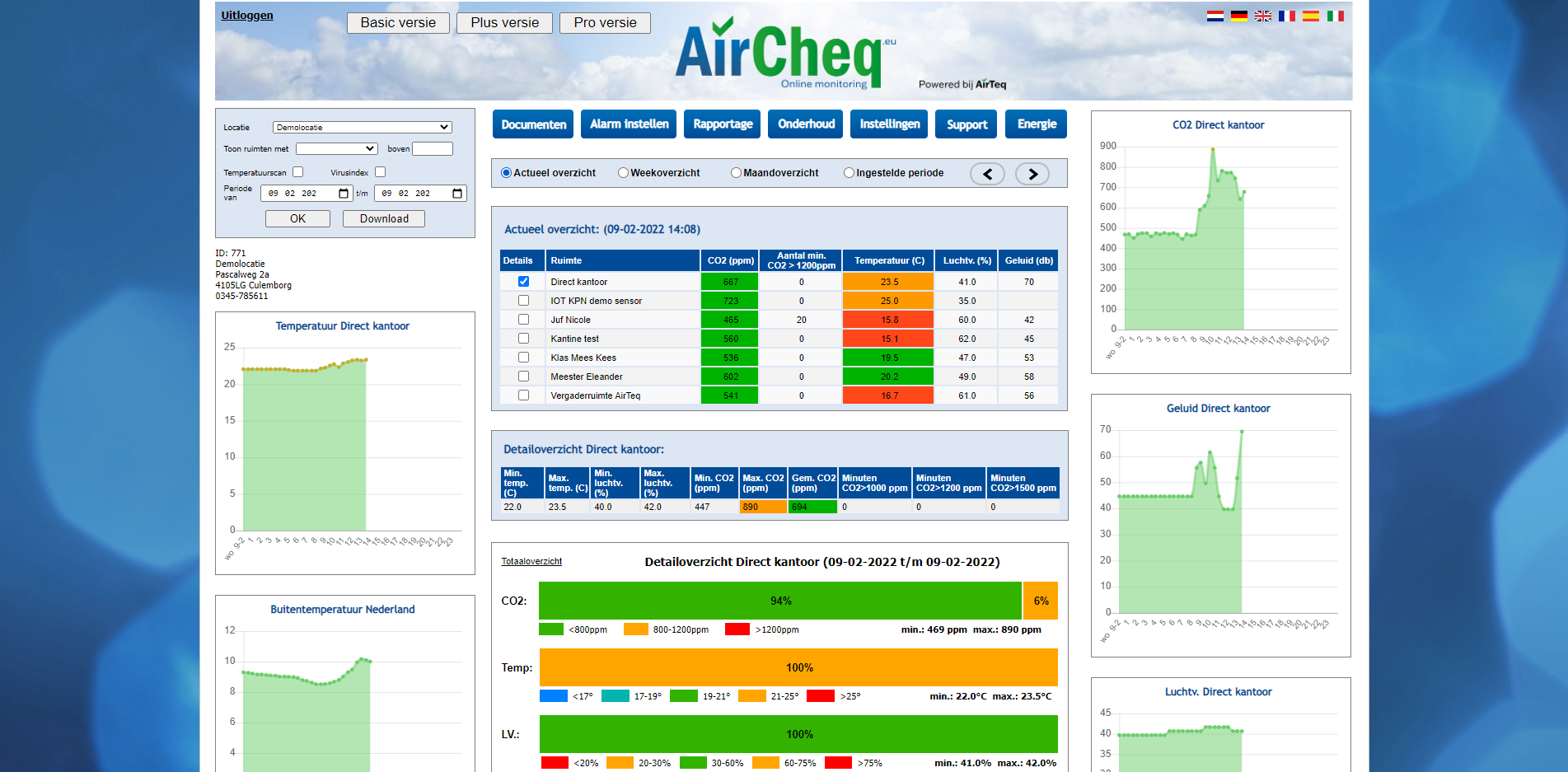1568x772 pixels.
Task: Switch to Plus versie
Action: tap(504, 23)
